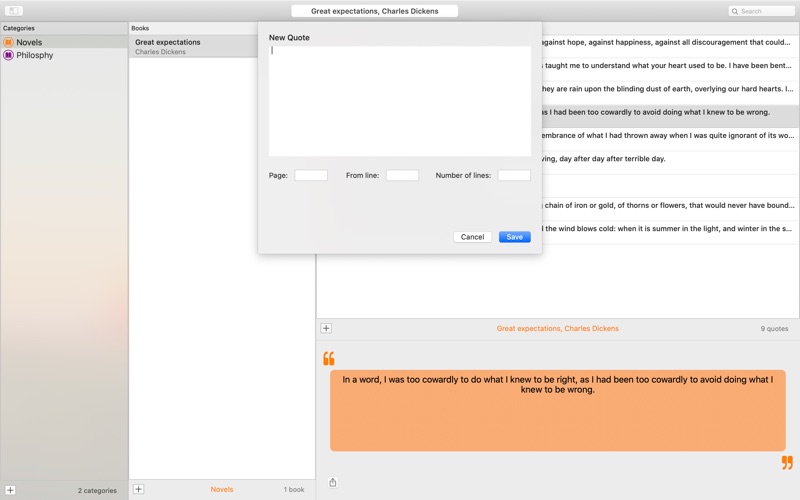Image resolution: width=800 pixels, height=500 pixels.
Task: Add a new quote with plus button
Action: tap(326, 328)
